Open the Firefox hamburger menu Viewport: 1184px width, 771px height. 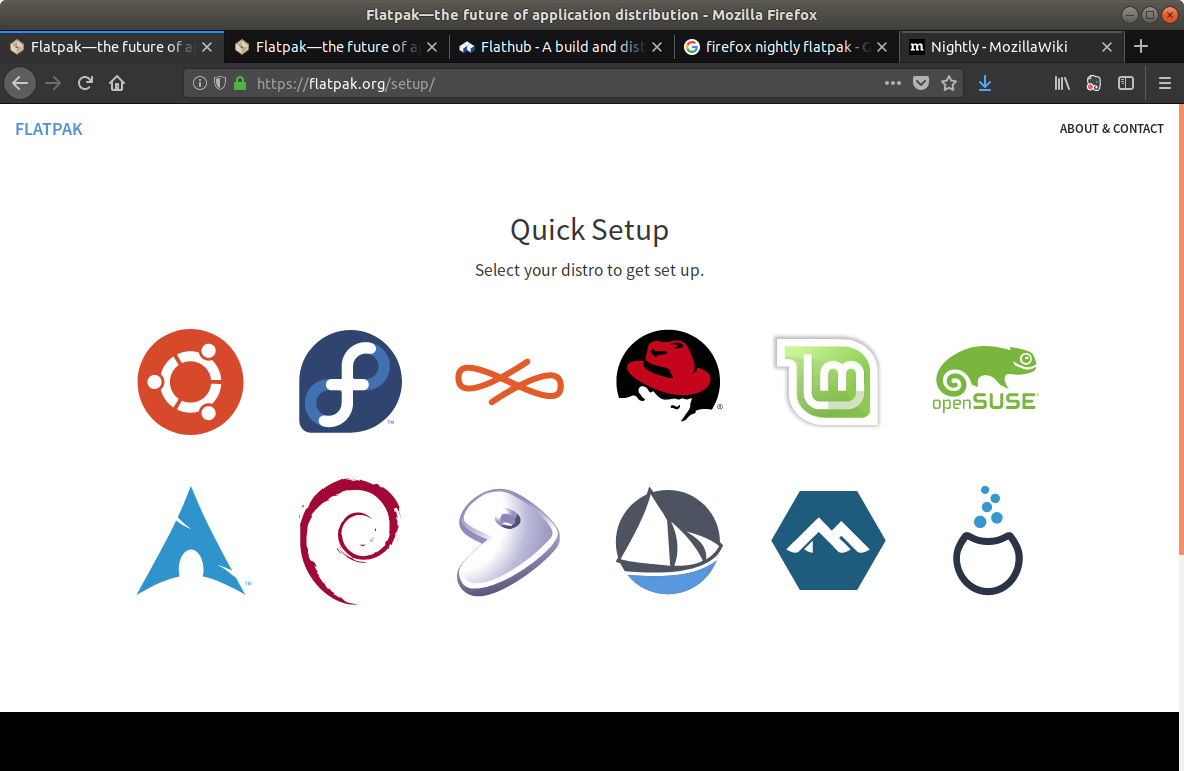pos(1164,84)
